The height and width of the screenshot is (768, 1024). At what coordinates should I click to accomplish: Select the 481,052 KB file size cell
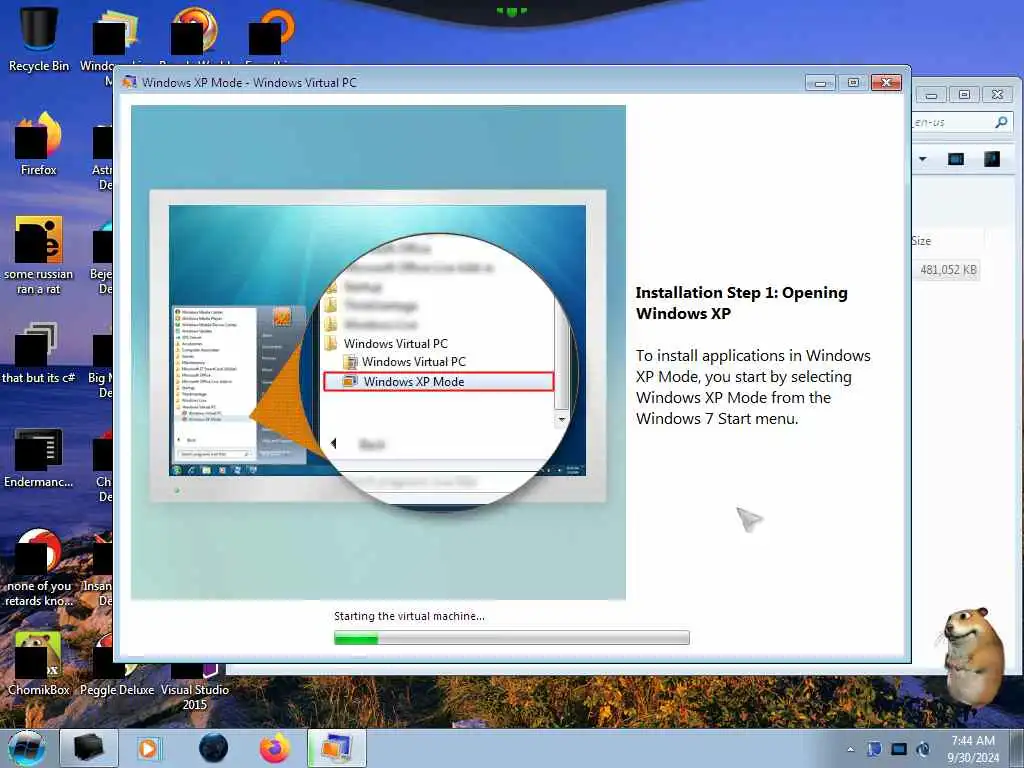[x=948, y=270]
